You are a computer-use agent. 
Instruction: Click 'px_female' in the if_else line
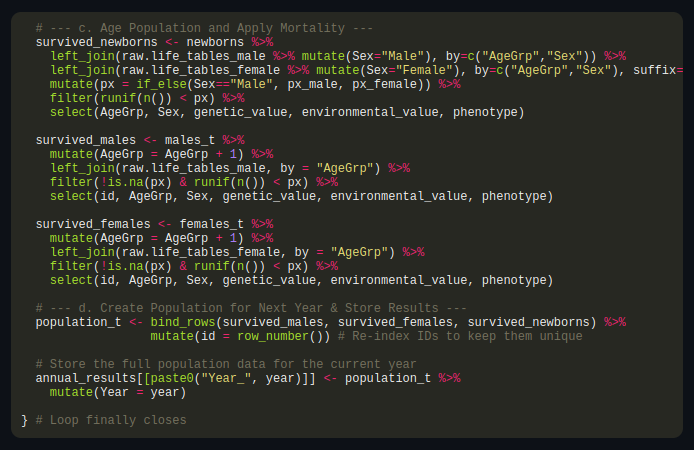pyautogui.click(x=385, y=85)
